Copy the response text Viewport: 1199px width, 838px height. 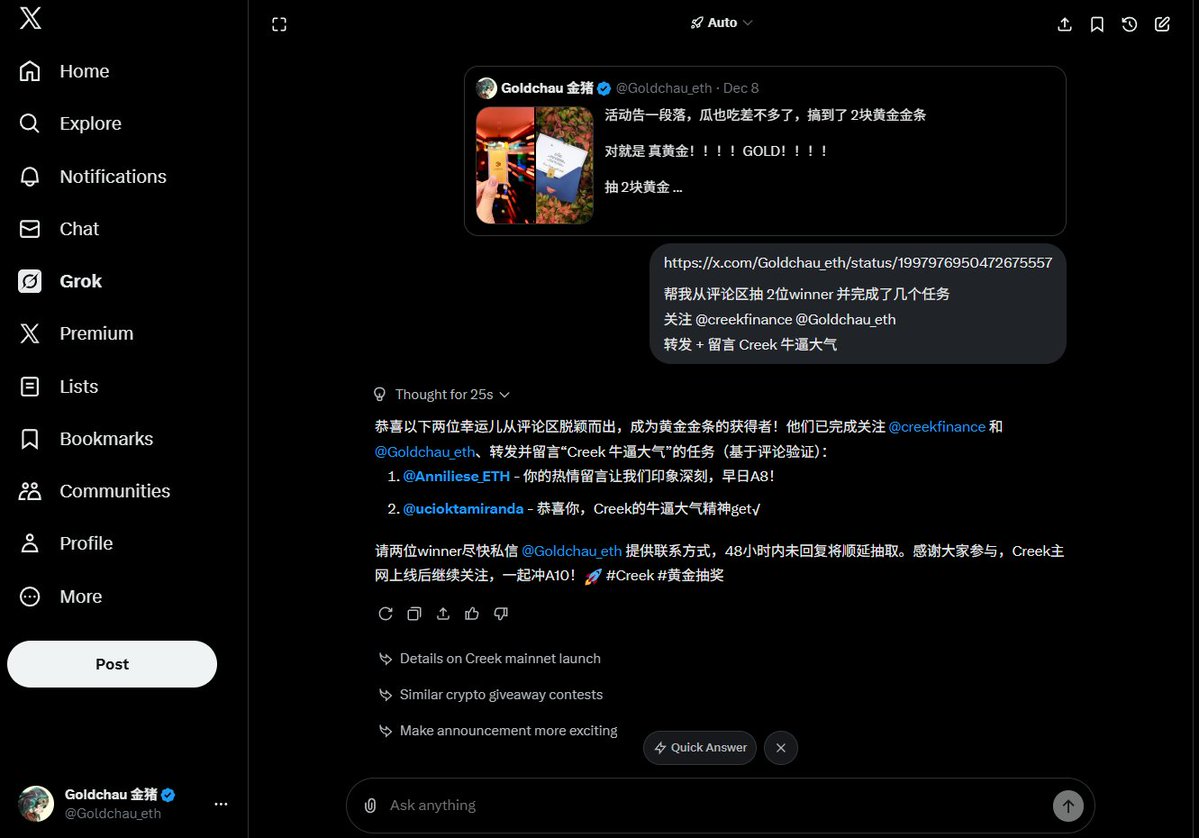tap(414, 614)
